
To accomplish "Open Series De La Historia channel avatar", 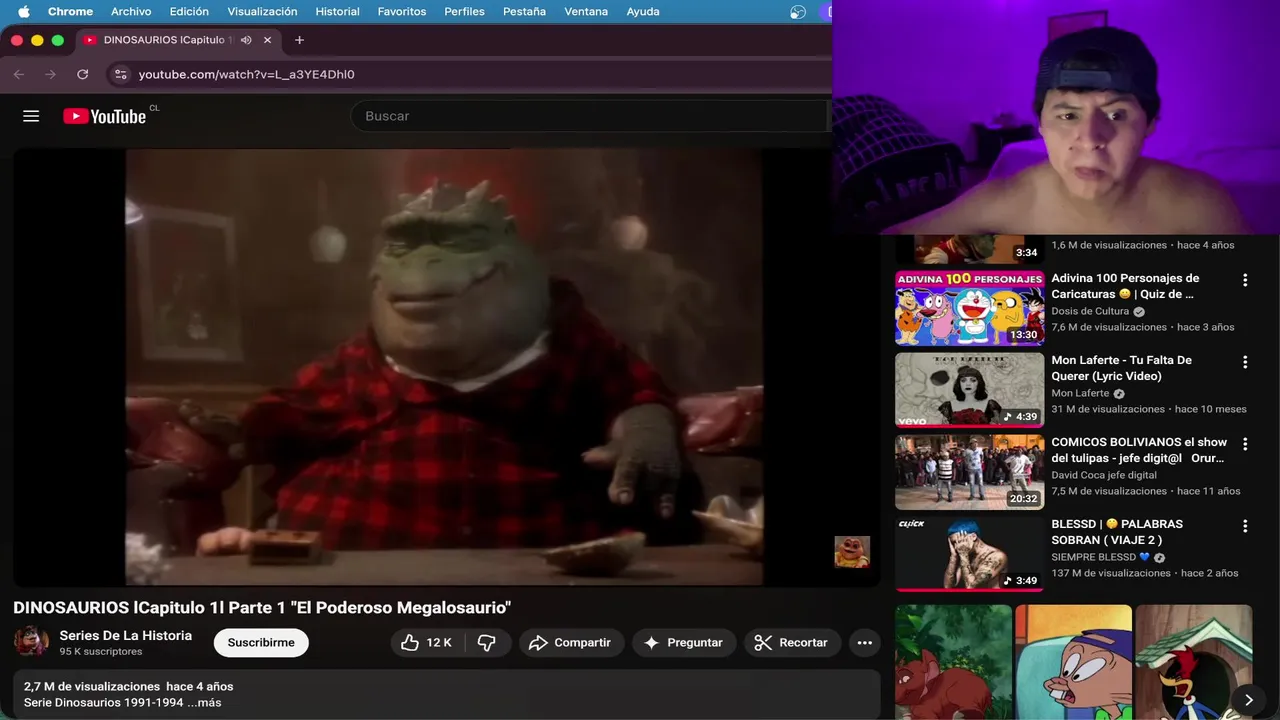I will point(31,642).
